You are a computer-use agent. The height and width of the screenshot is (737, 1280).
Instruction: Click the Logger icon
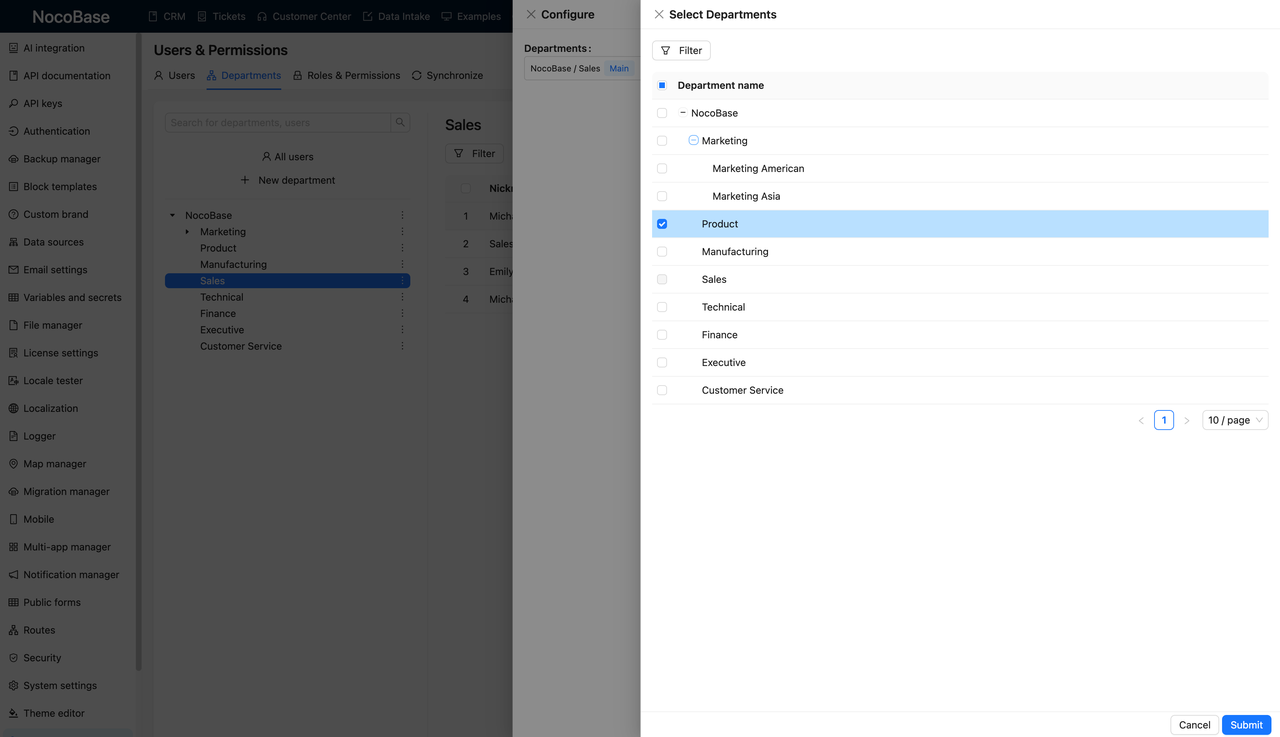pyautogui.click(x=13, y=436)
